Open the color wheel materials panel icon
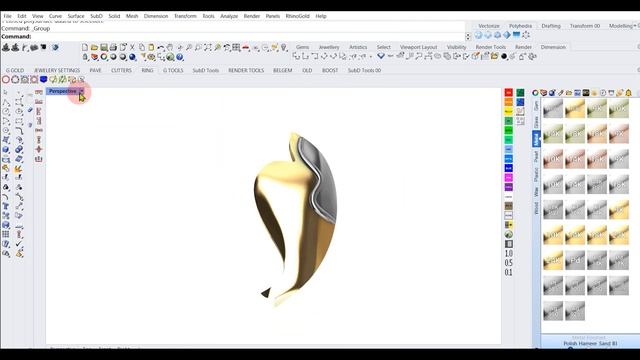640x360 pixels. (535, 93)
